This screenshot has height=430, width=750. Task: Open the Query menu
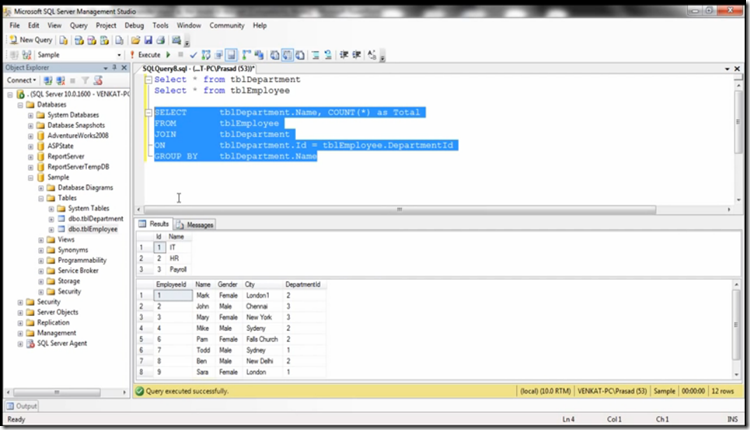(78, 25)
